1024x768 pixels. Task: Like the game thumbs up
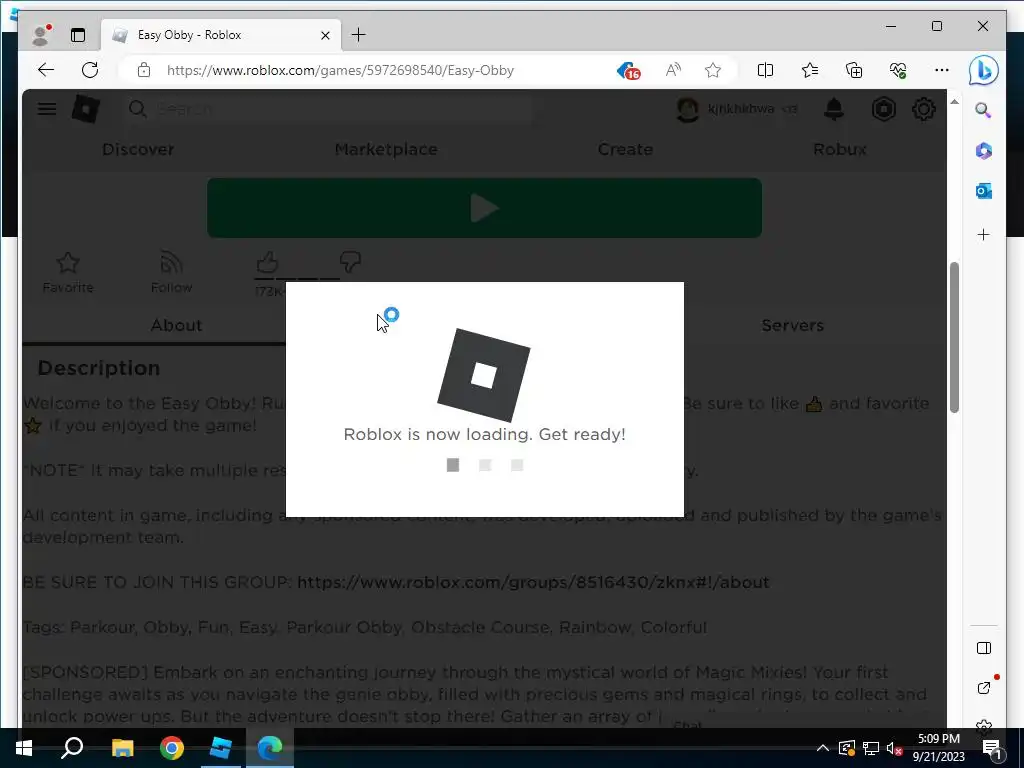268,263
